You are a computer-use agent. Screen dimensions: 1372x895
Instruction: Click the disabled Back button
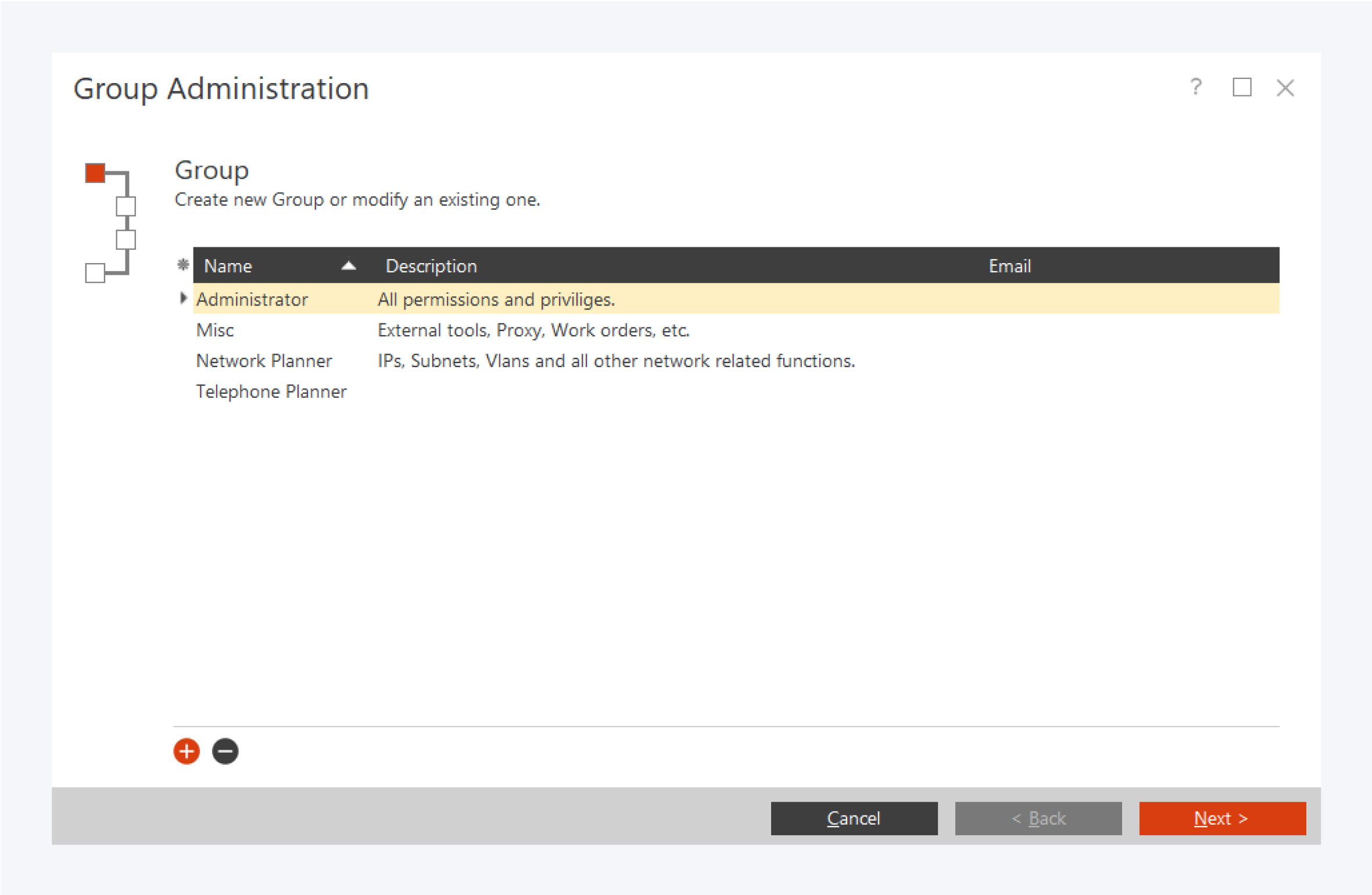click(1038, 818)
